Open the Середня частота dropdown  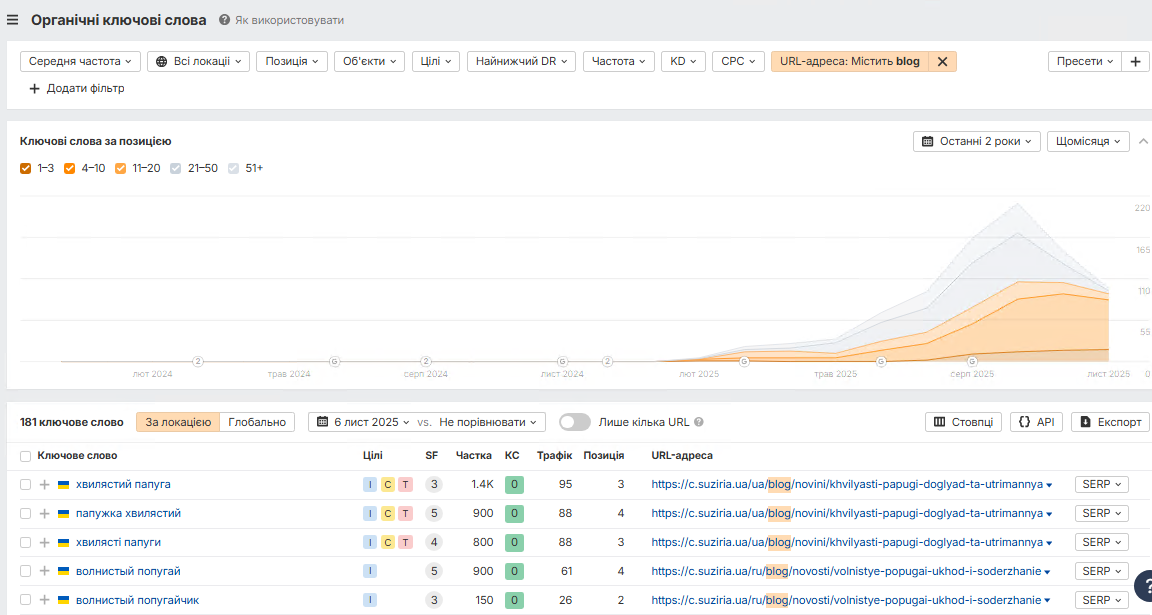click(x=80, y=62)
